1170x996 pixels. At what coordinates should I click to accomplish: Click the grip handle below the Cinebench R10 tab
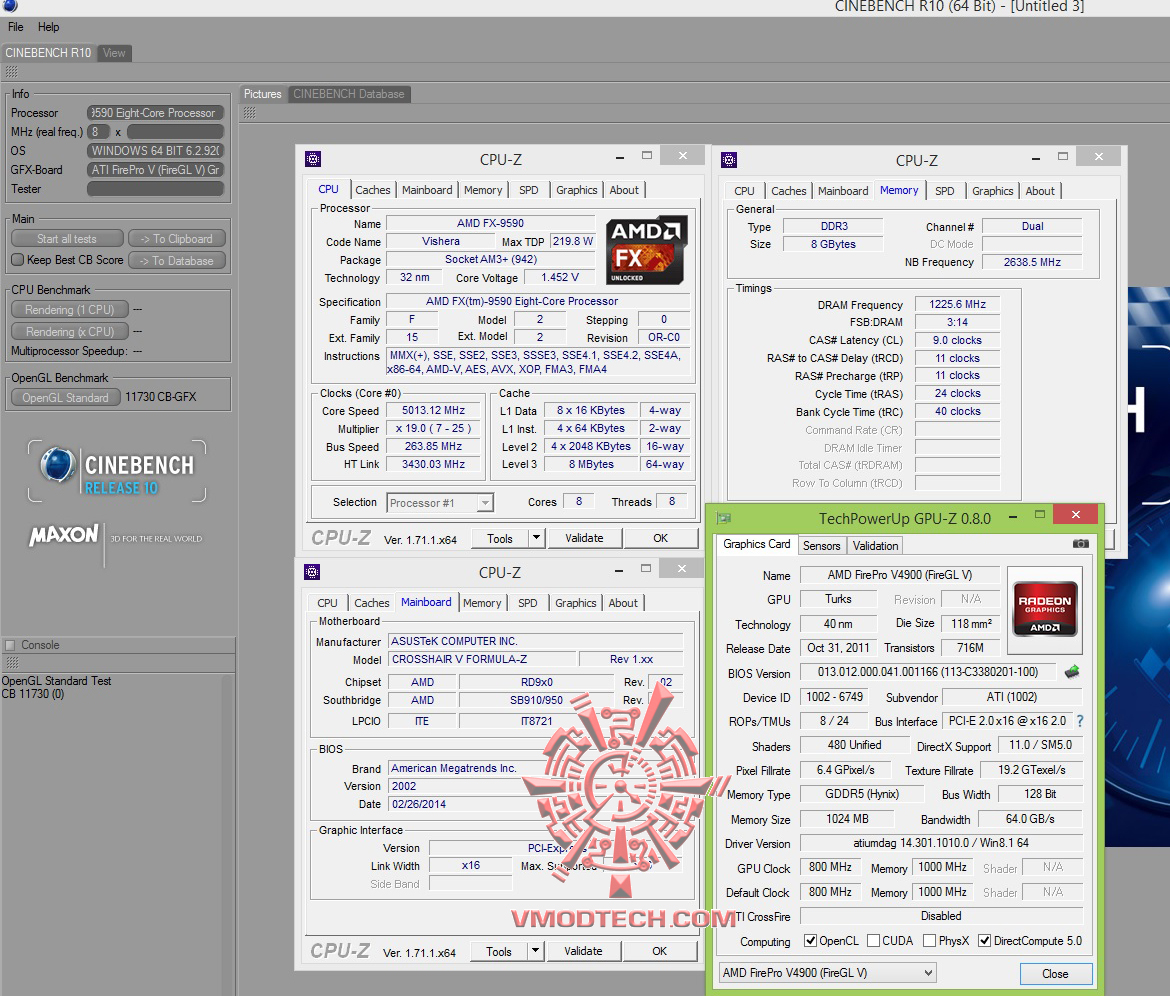point(11,72)
